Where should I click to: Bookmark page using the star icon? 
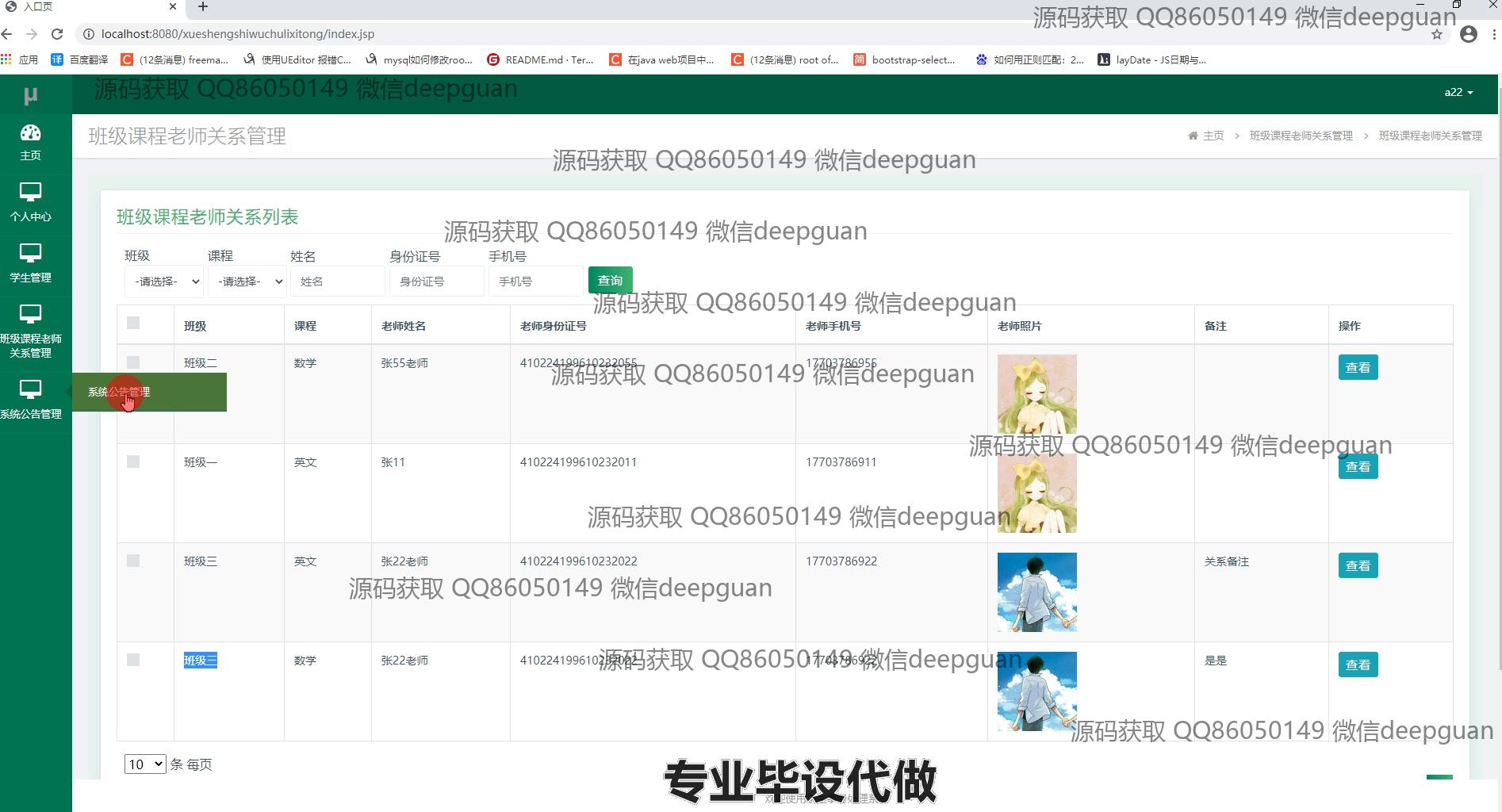tap(1436, 34)
